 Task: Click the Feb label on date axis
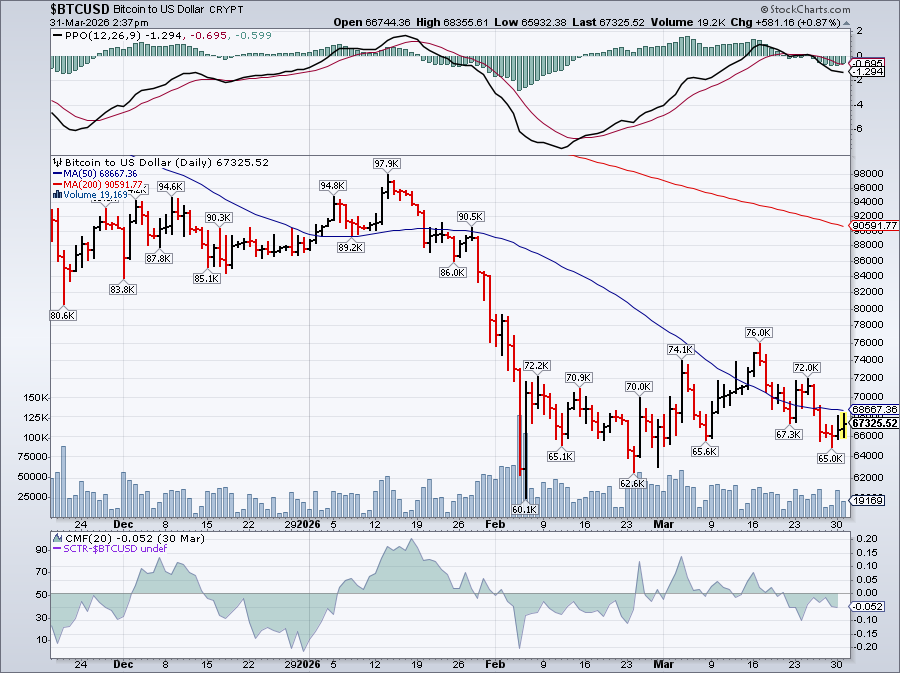click(495, 523)
